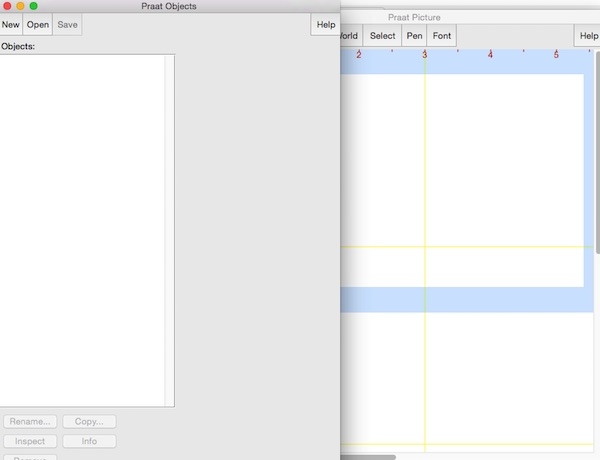Open the Pen menu in Praat Picture
This screenshot has height=460, width=600.
click(414, 36)
